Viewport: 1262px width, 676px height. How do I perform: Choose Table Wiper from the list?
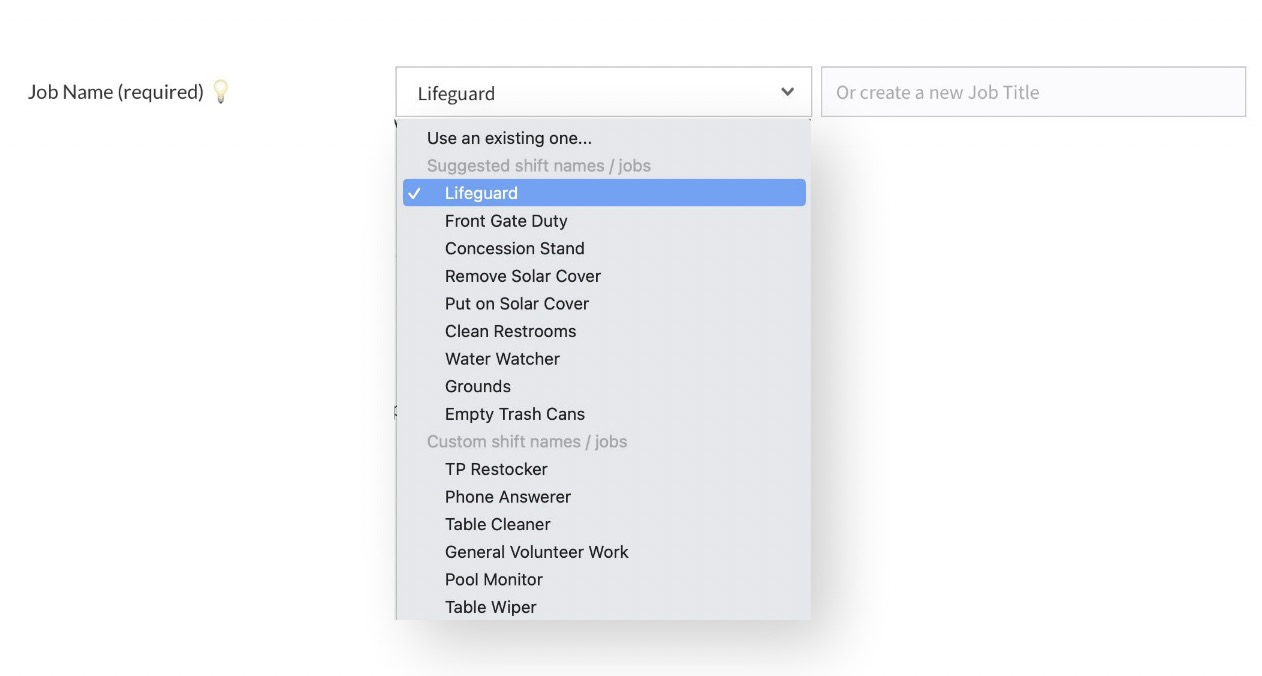click(x=491, y=607)
